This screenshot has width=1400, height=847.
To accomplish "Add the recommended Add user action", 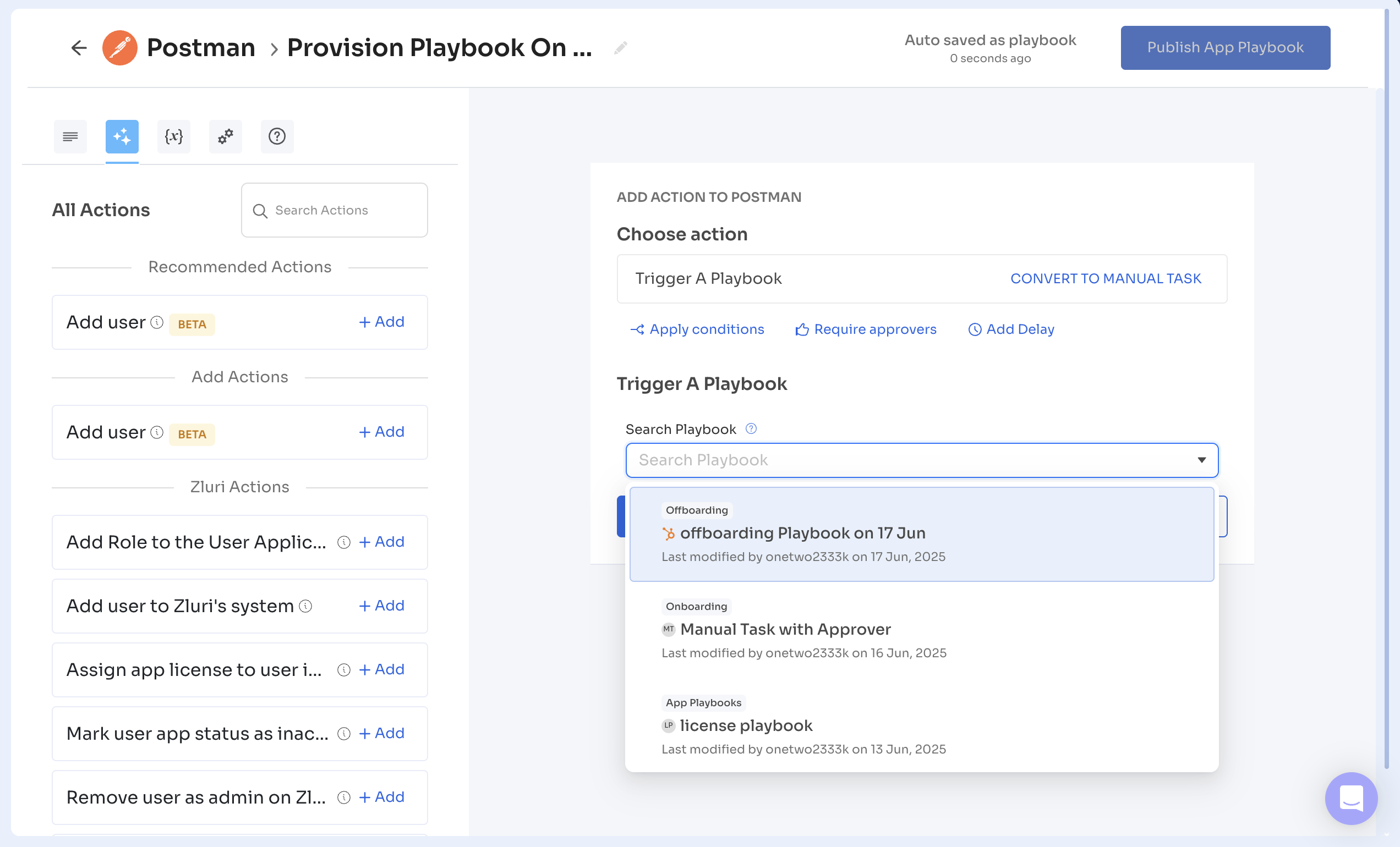I will coord(382,322).
